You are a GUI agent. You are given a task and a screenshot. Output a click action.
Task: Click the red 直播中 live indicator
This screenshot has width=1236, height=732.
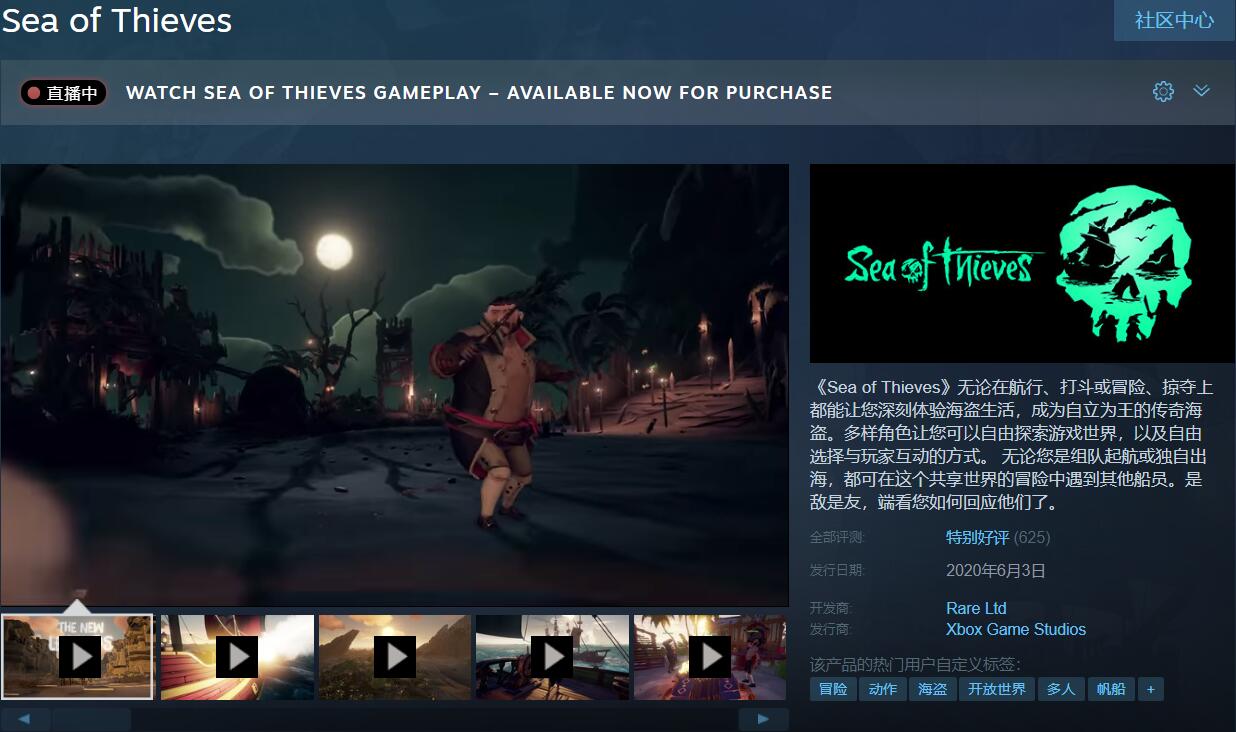coord(63,93)
